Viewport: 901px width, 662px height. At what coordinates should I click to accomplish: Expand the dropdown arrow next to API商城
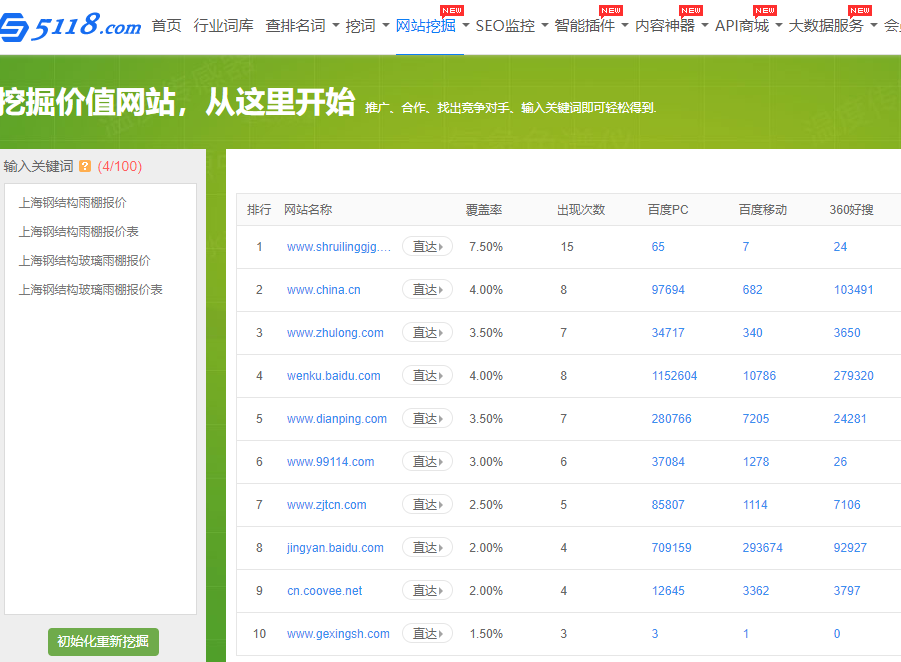point(779,25)
